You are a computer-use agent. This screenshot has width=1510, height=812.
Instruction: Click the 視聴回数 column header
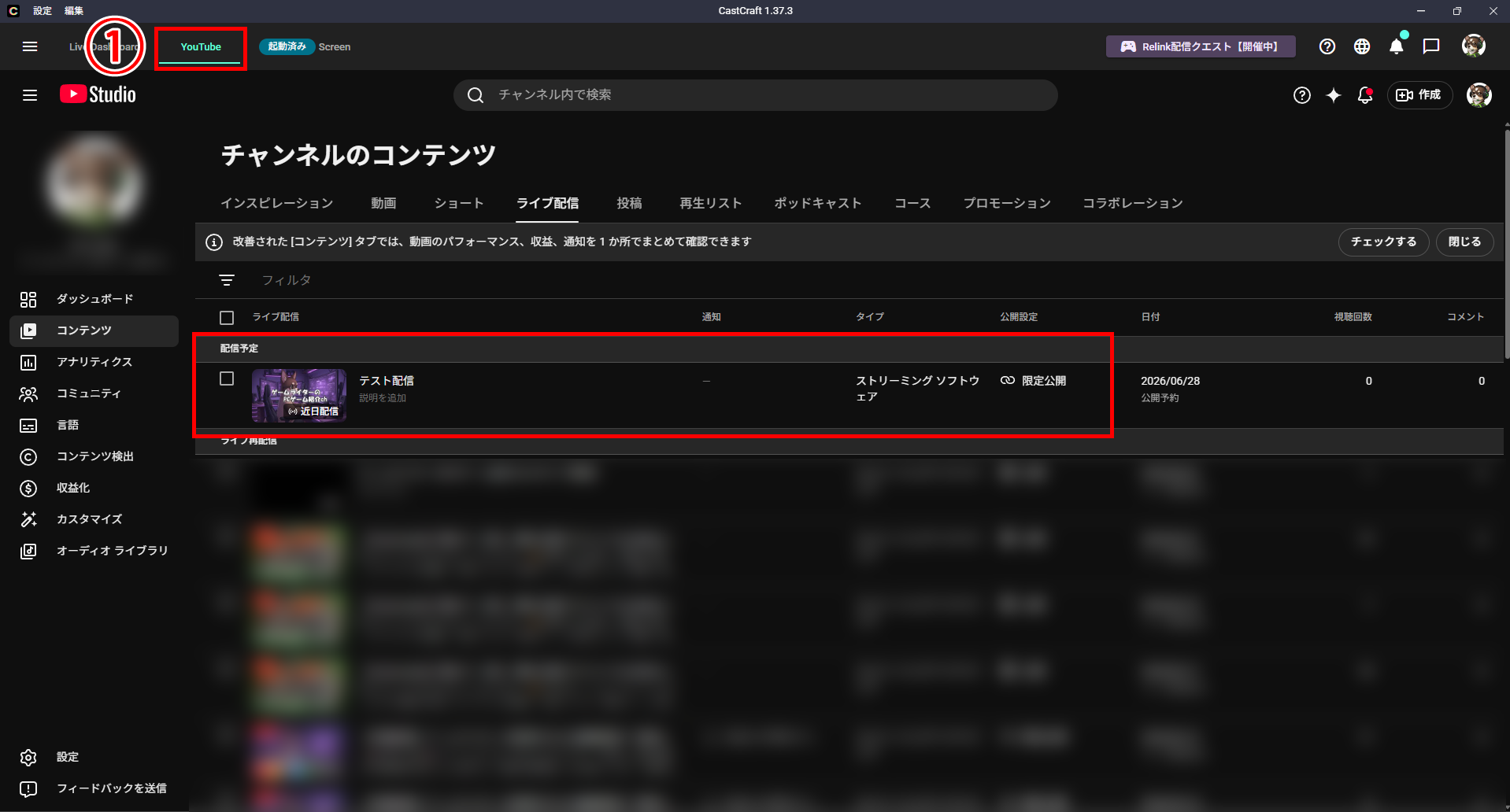[x=1353, y=317]
